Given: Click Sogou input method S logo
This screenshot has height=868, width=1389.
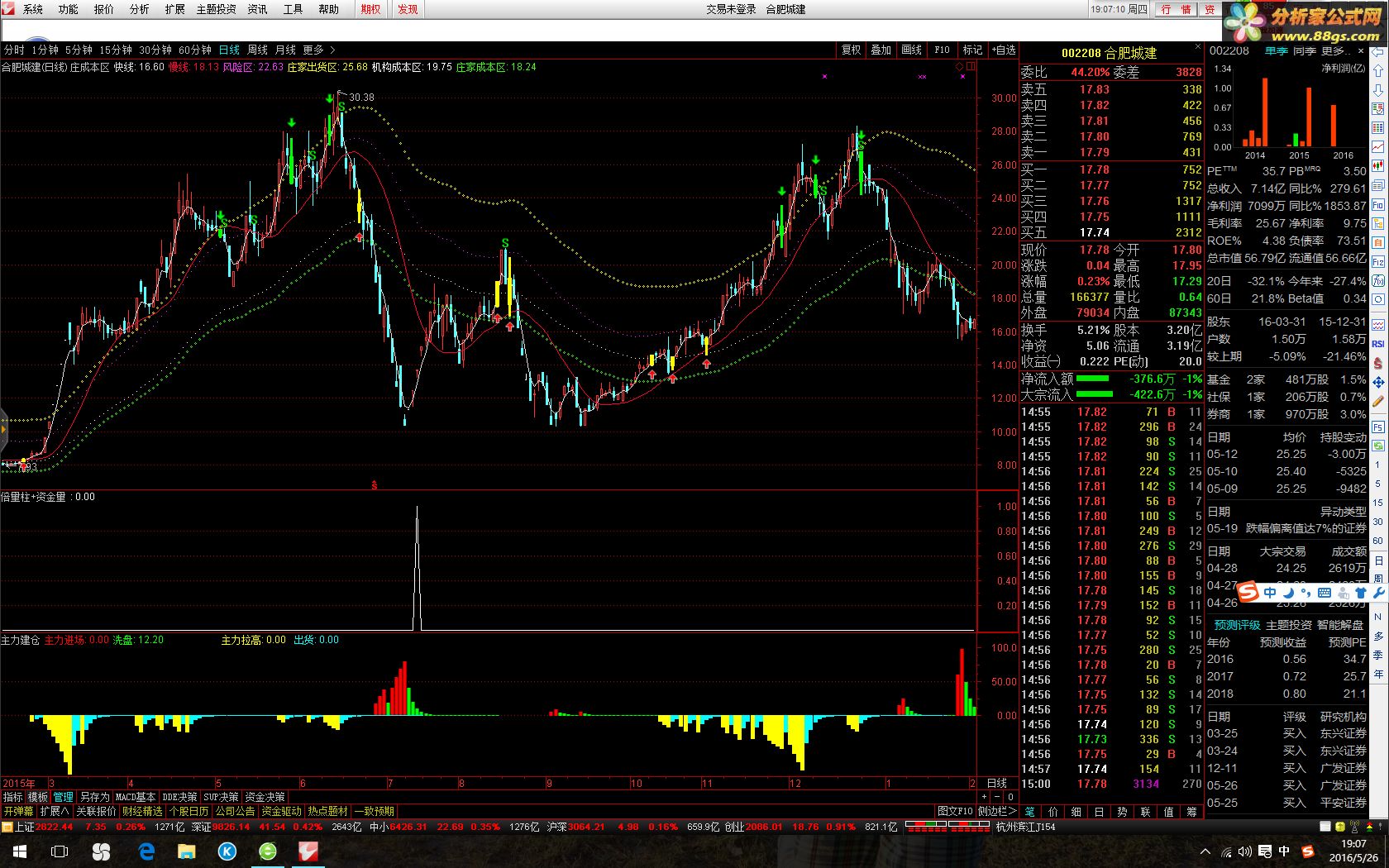Looking at the screenshot, I should click(1248, 592).
